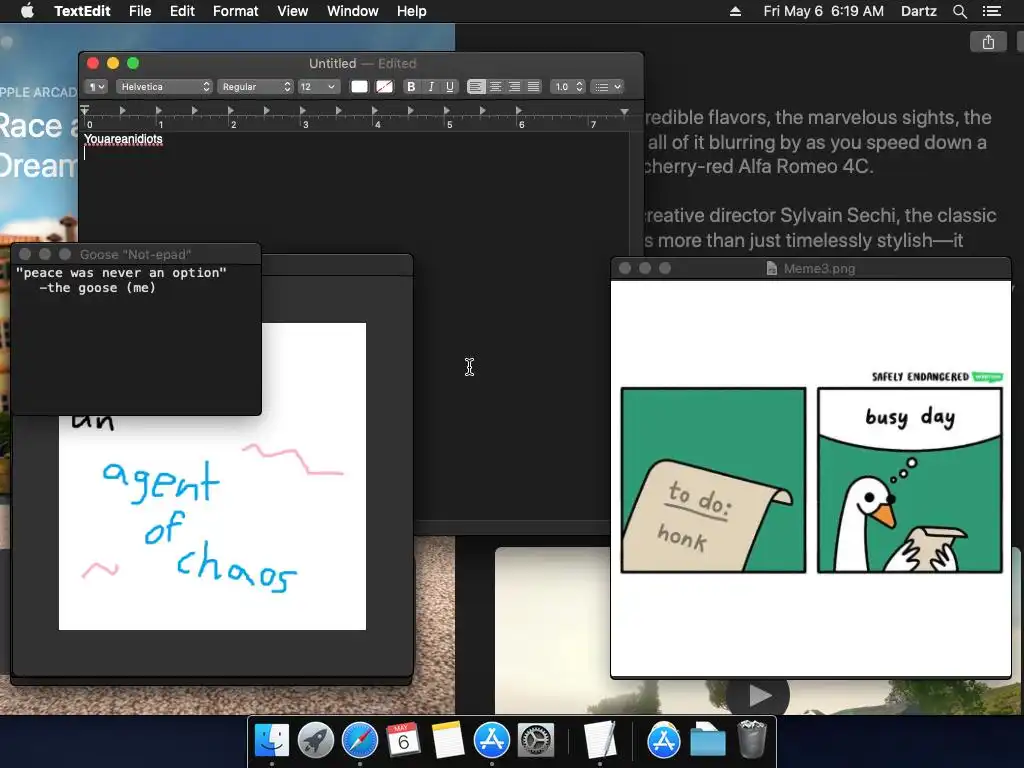
Task: Open the Trash in the Dock
Action: (752, 741)
